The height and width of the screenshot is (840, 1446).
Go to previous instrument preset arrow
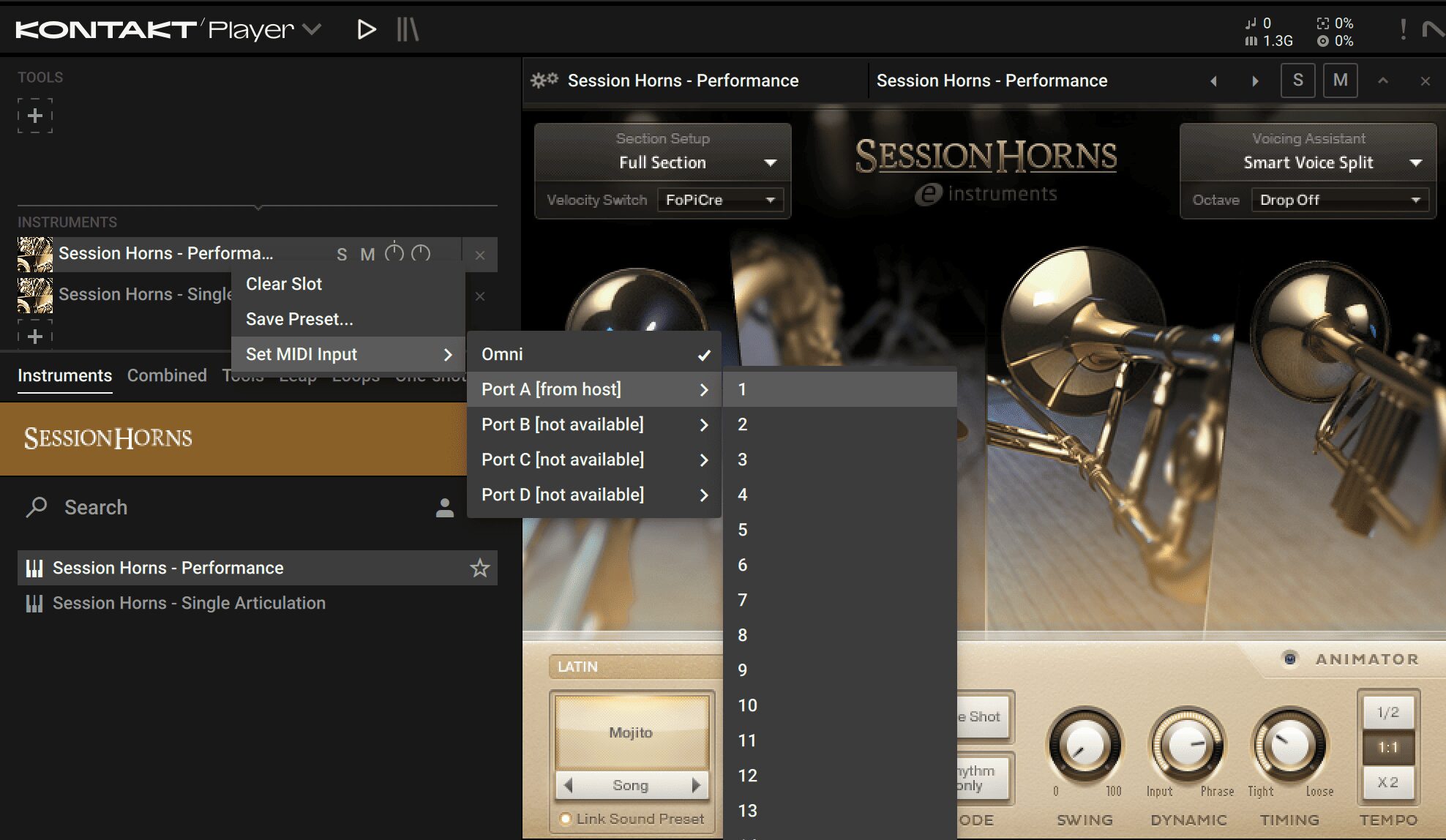click(1213, 80)
